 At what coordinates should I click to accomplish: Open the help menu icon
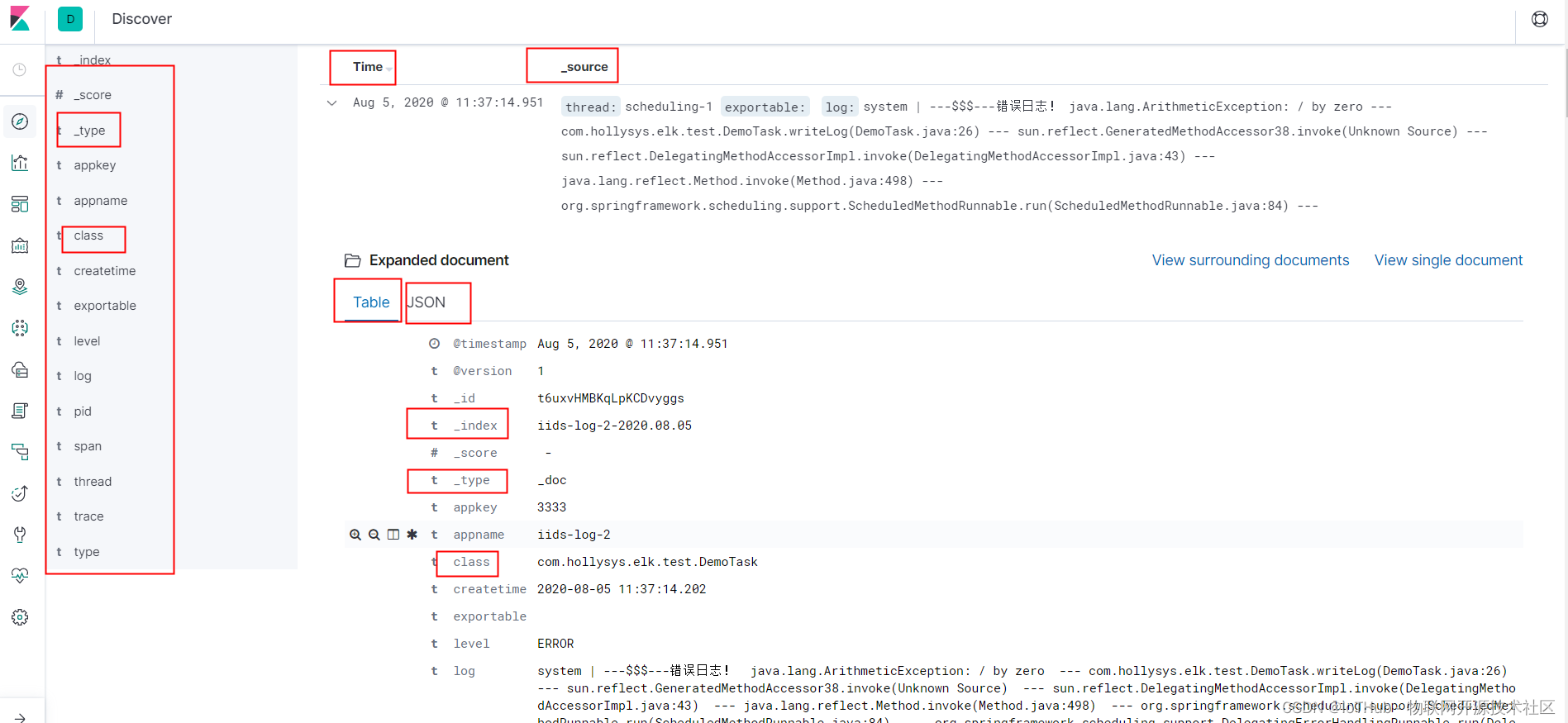[x=1540, y=19]
